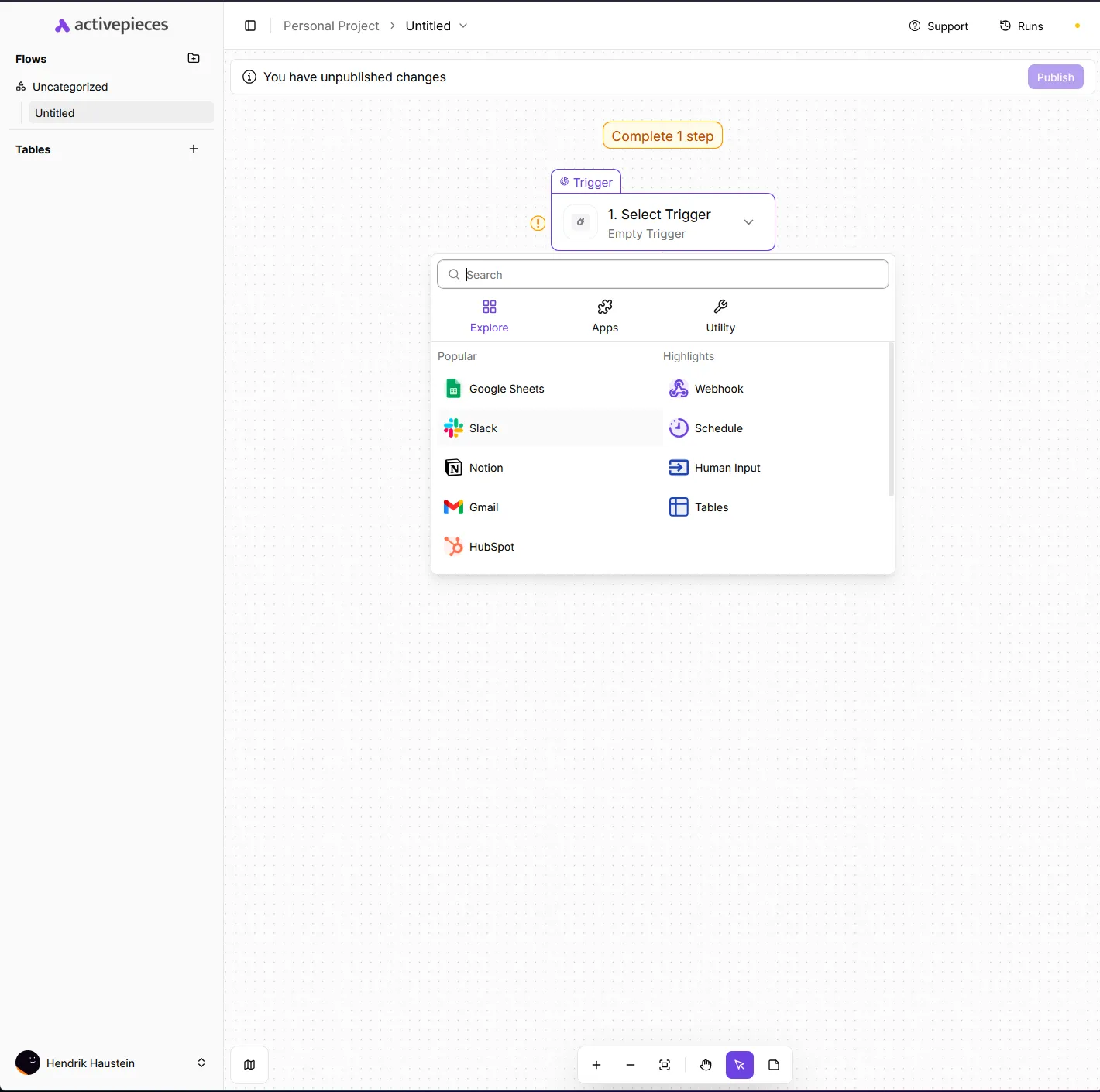Open the notes tool on the canvas toolbar
The height and width of the screenshot is (1092, 1100).
773,1065
